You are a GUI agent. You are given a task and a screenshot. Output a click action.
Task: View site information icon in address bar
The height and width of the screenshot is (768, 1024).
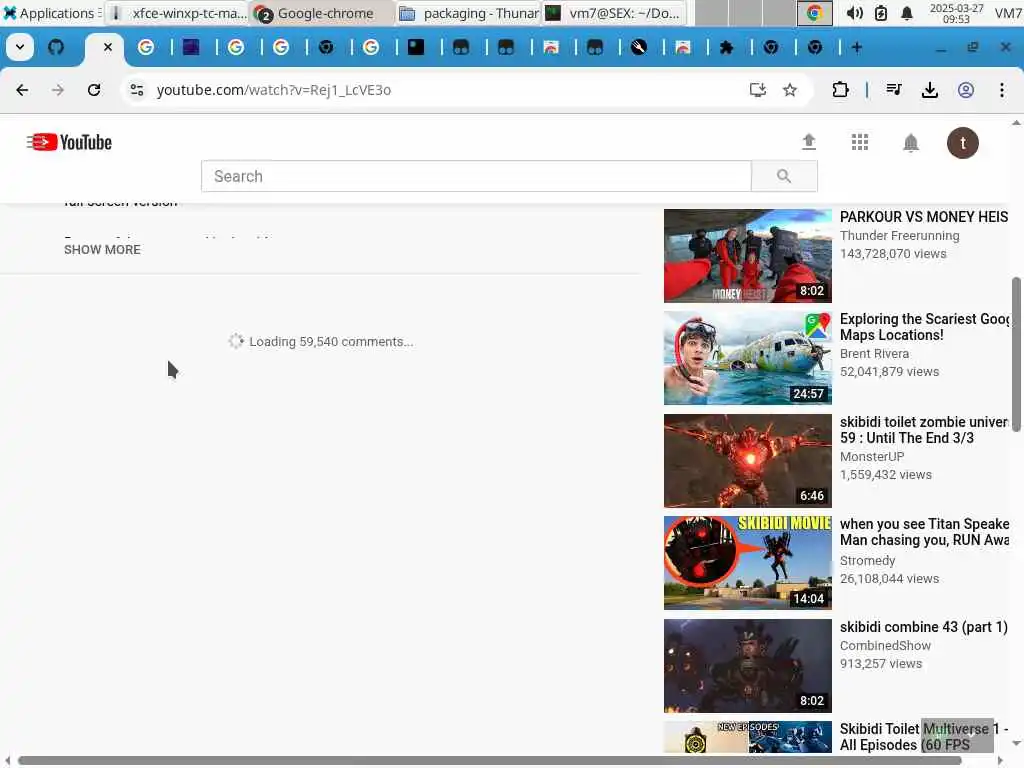point(136,90)
